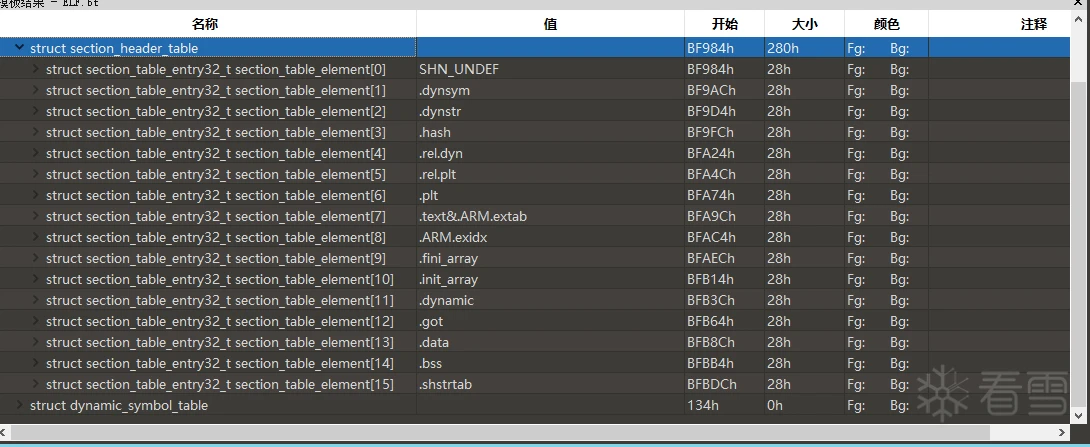The image size is (1090, 447).
Task: Click the .dynamic value cell
Action: [x=551, y=300]
